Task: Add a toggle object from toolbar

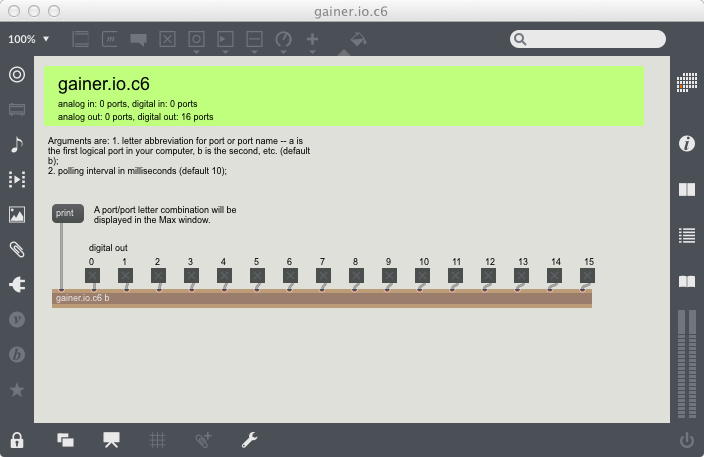Action: pyautogui.click(x=167, y=40)
